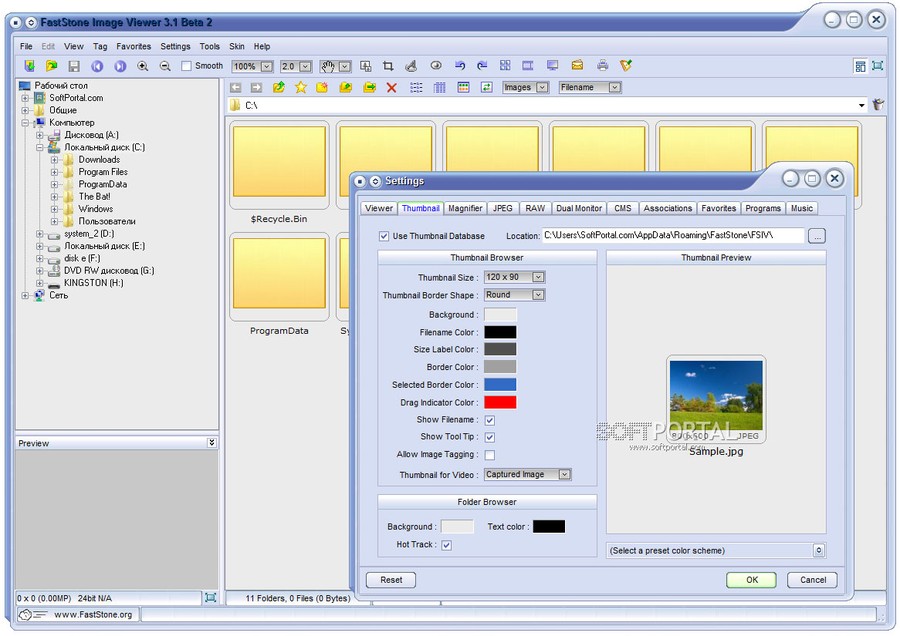The height and width of the screenshot is (636, 900).
Task: Open the Tag menu
Action: (x=100, y=46)
